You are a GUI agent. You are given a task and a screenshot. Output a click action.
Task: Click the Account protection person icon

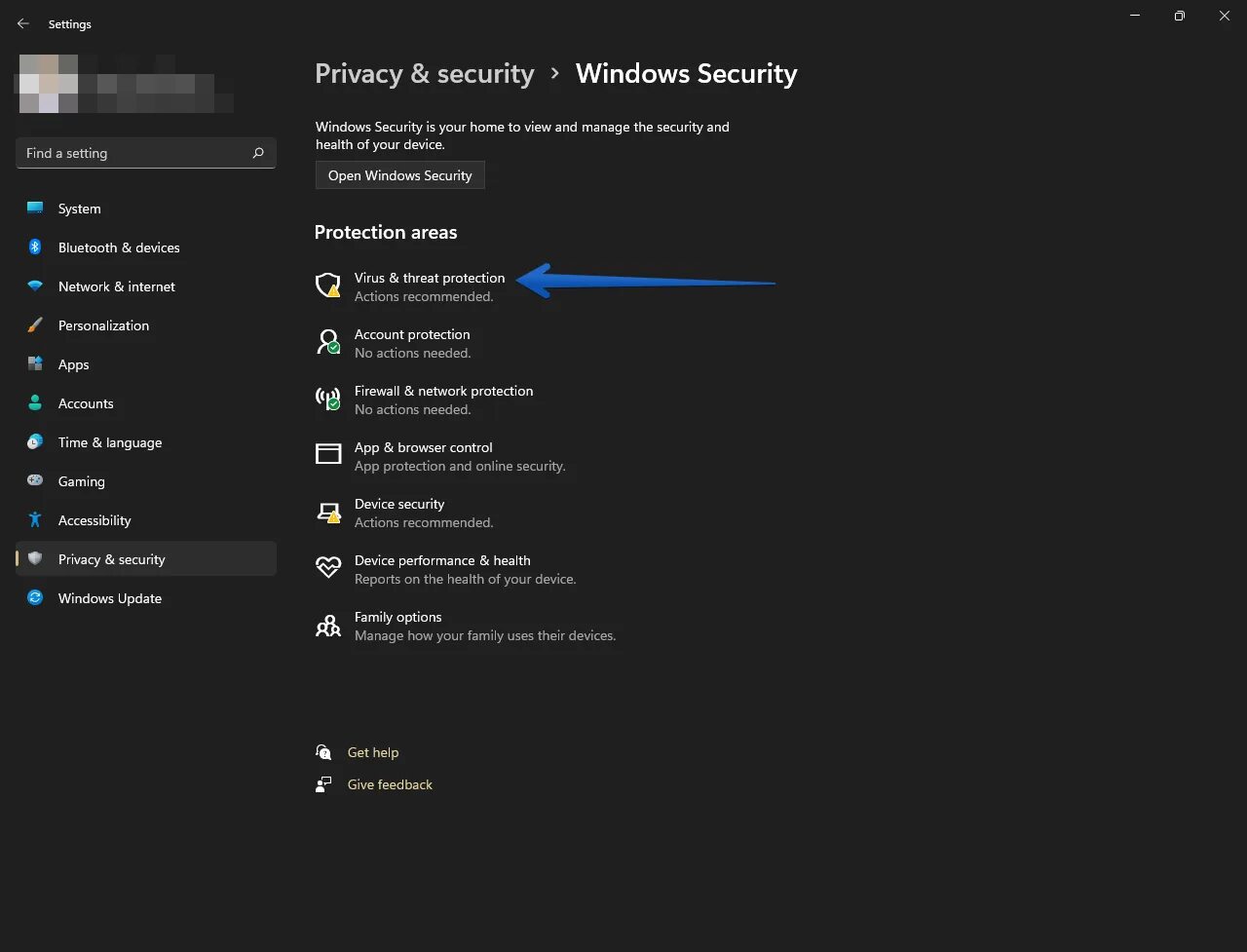pyautogui.click(x=328, y=342)
